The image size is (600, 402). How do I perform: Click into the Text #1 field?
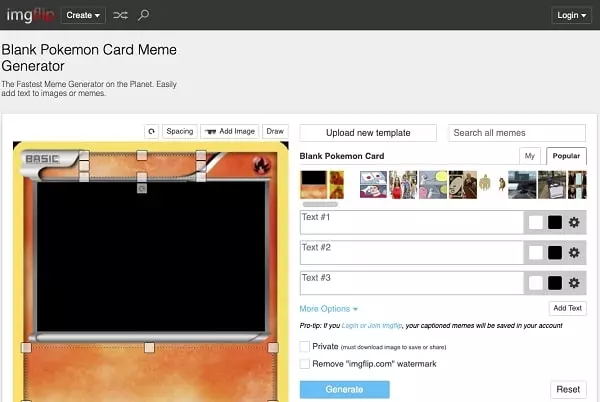(412, 222)
